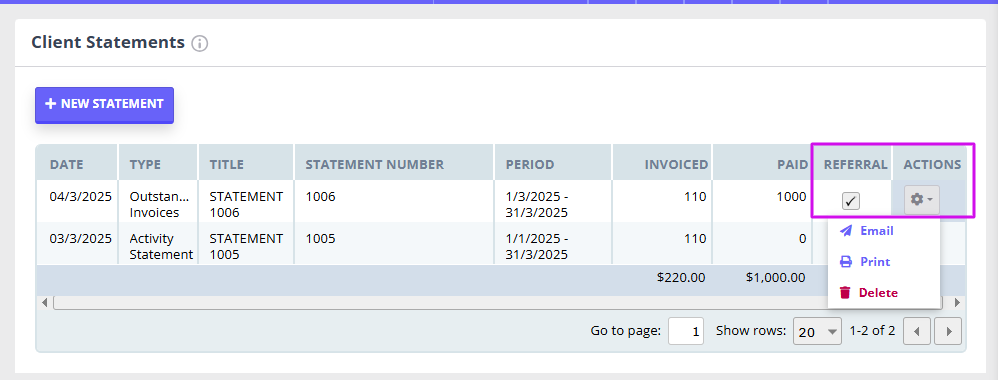Click the Go to page input field
The image size is (998, 380).
(x=685, y=332)
